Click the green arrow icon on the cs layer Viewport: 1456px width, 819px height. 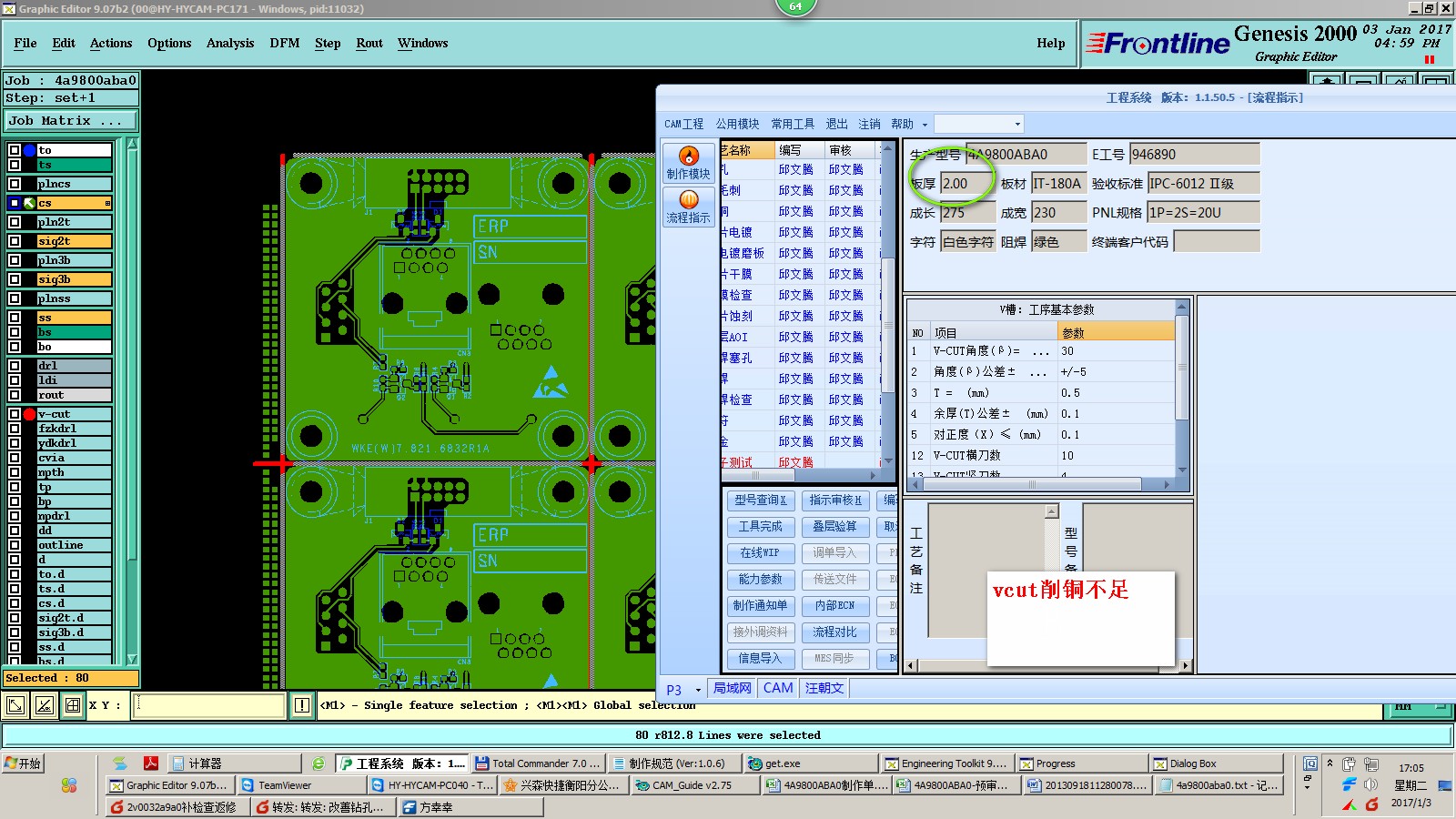coord(29,203)
